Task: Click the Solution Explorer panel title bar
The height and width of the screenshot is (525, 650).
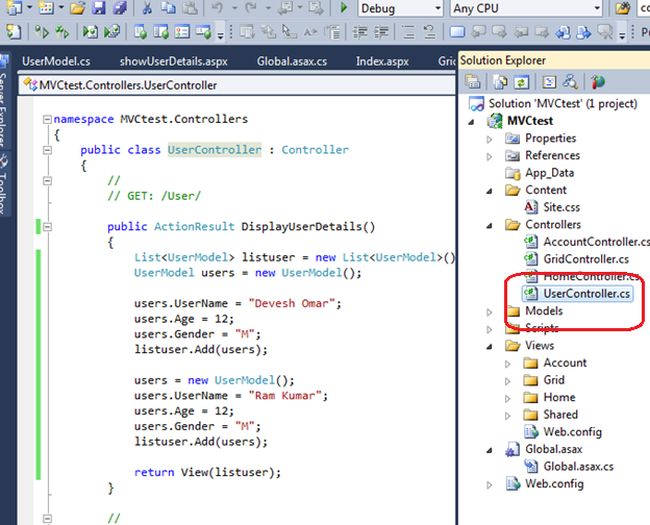Action: click(554, 61)
